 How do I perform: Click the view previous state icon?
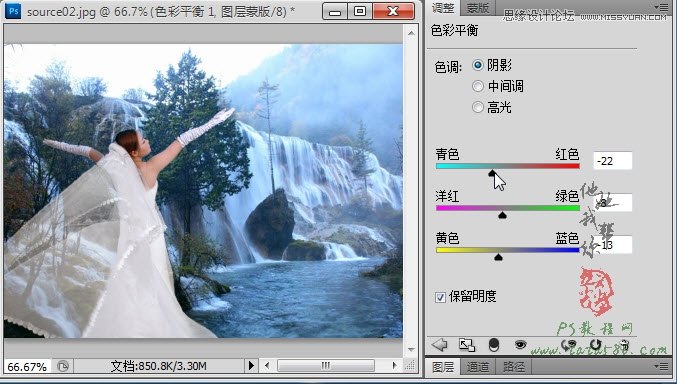pos(569,345)
